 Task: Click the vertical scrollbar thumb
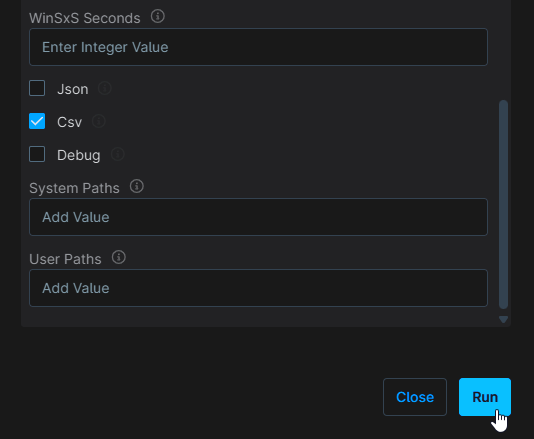click(503, 204)
